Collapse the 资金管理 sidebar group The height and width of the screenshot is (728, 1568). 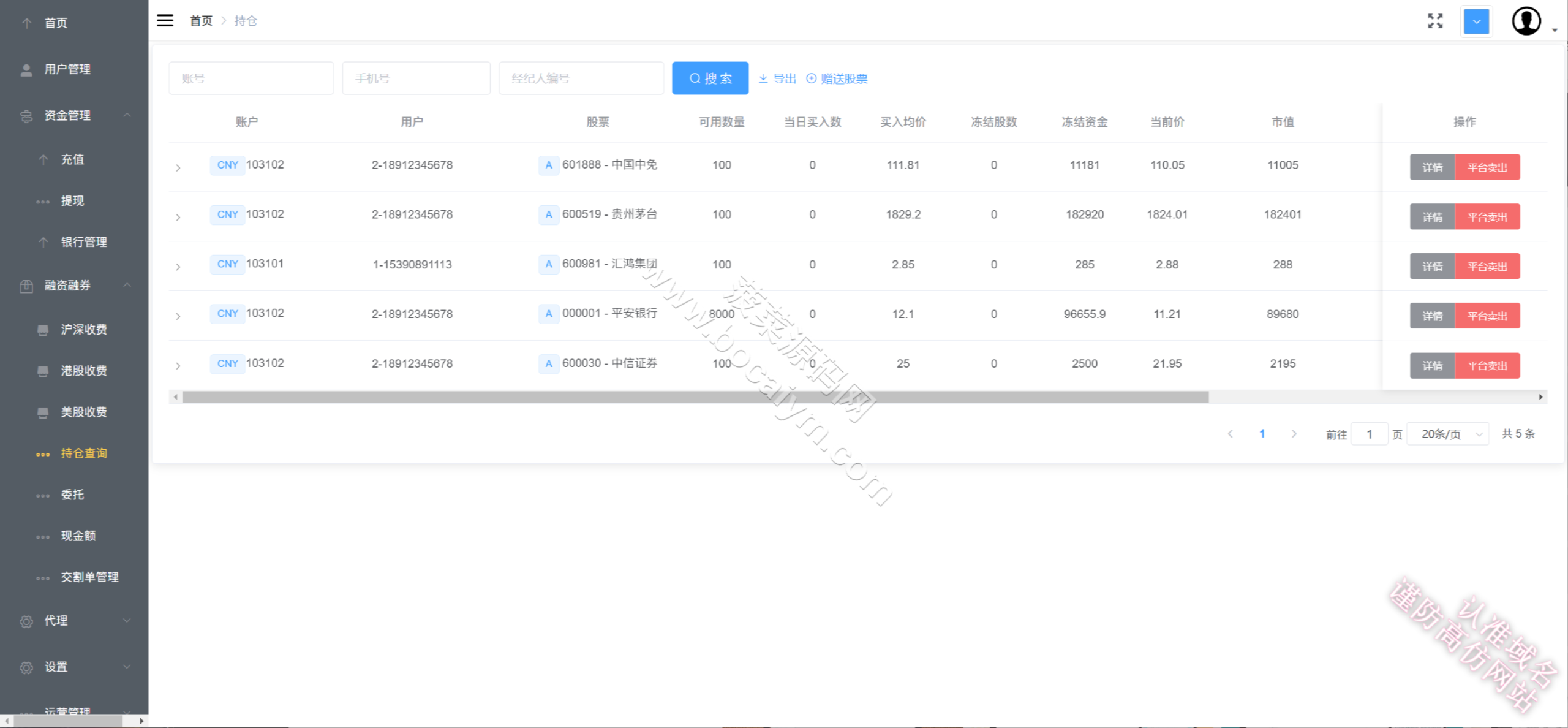tap(74, 115)
